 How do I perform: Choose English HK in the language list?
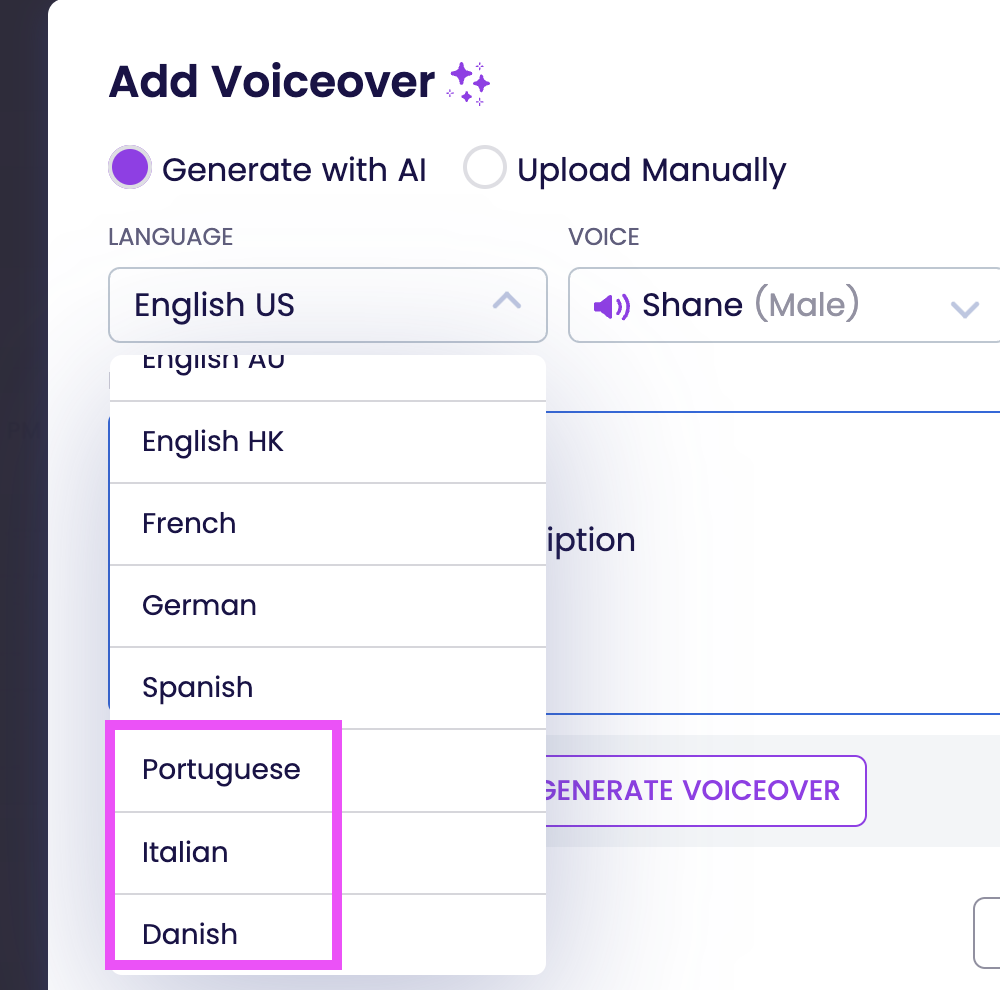coord(328,442)
